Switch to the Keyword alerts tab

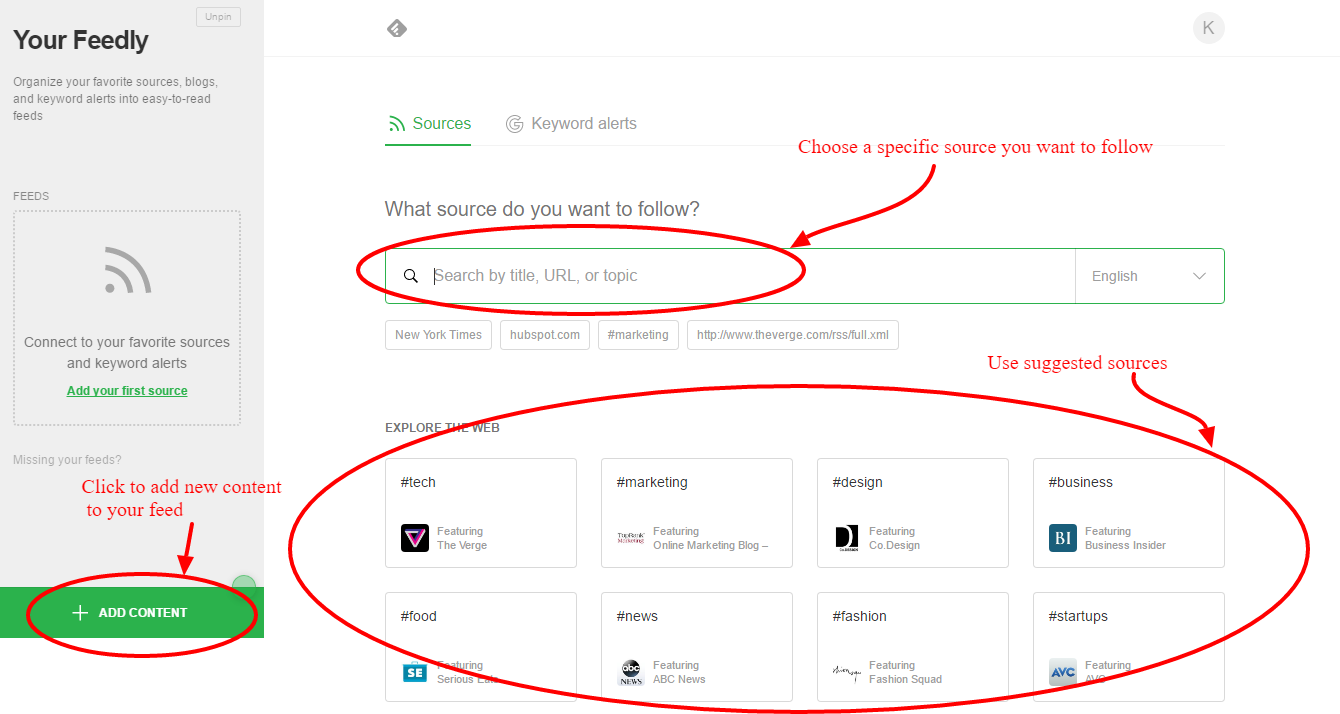571,124
